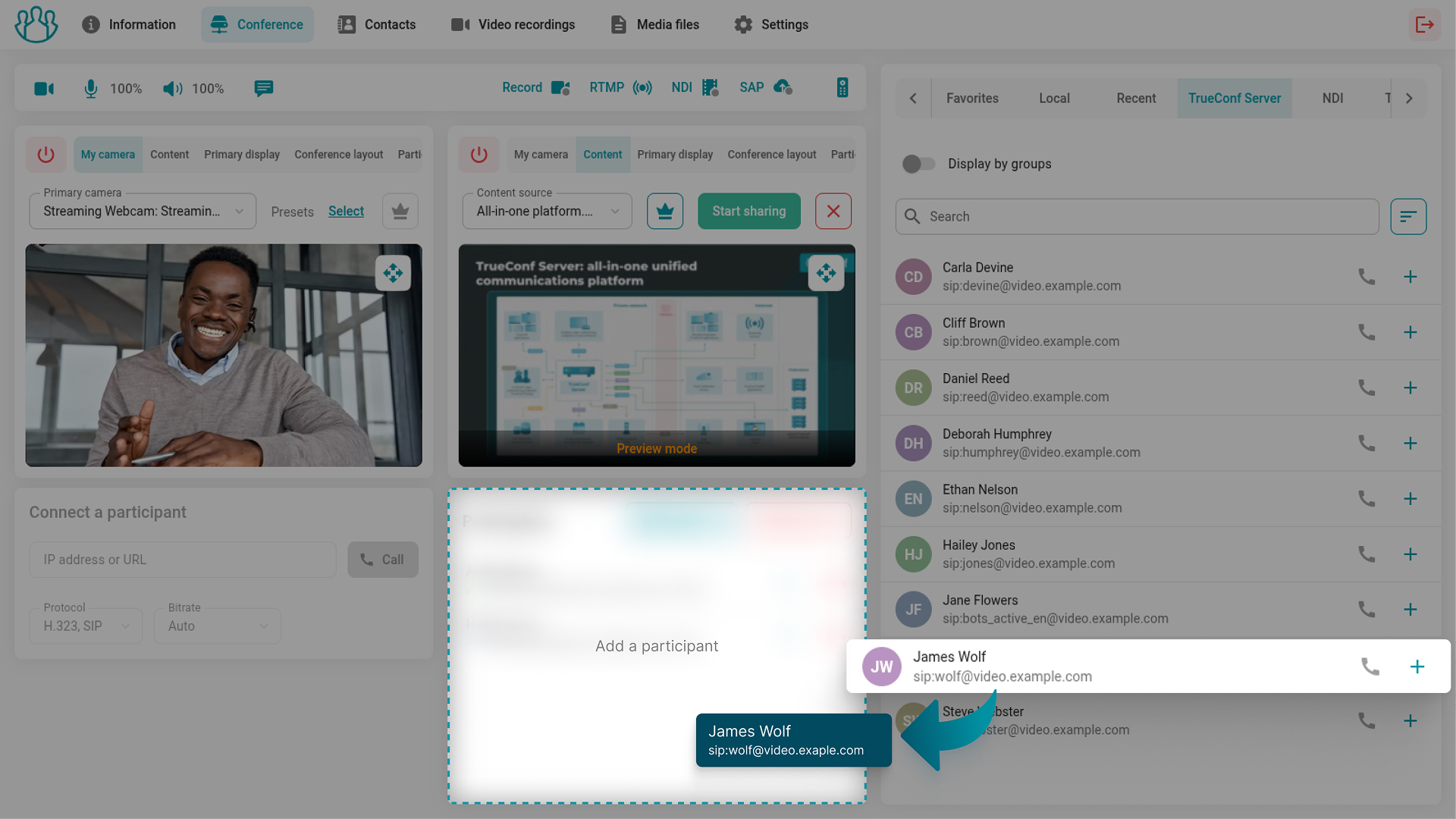Go to next address book tabs
Image resolution: width=1456 pixels, height=819 pixels.
tap(1409, 99)
